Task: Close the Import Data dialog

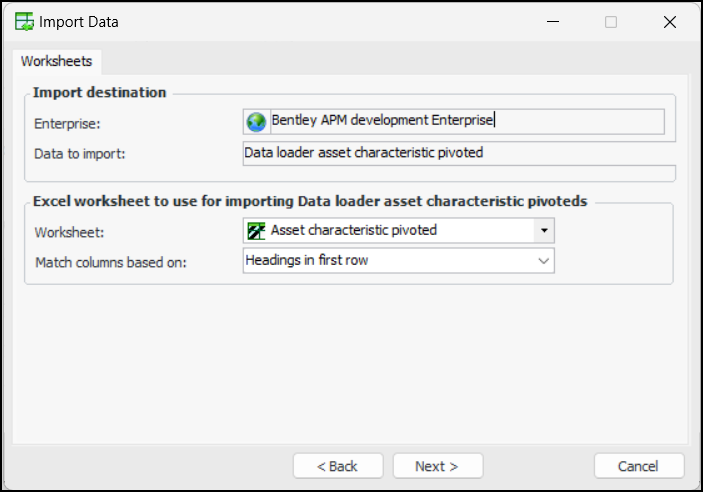Action: 669,22
